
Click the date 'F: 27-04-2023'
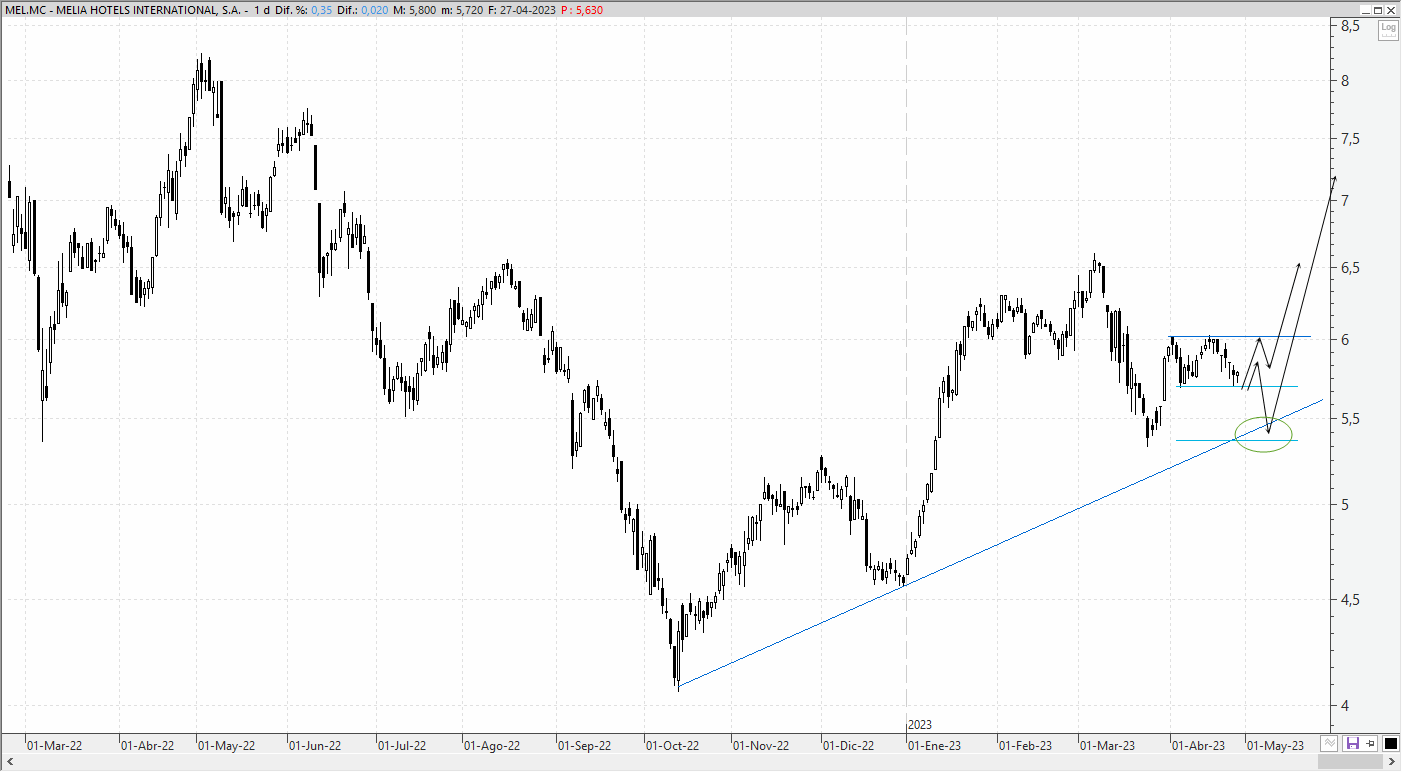click(x=522, y=10)
